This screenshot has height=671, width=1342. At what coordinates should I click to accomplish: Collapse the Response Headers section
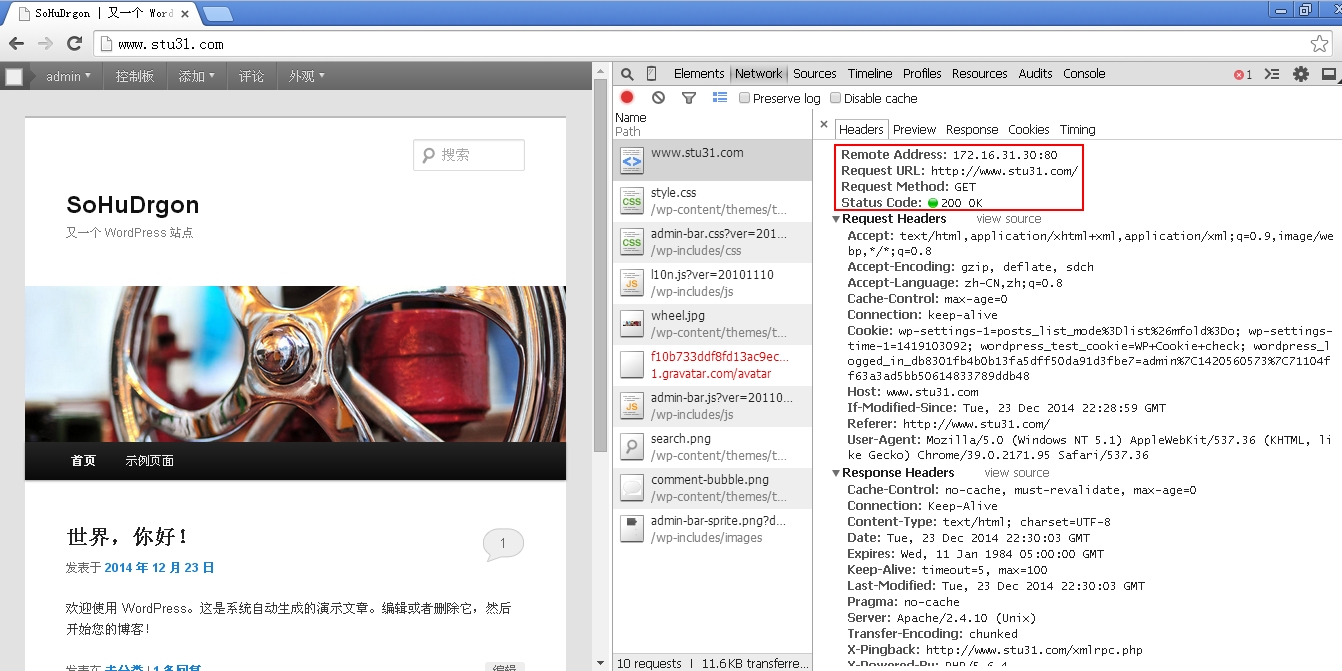836,473
